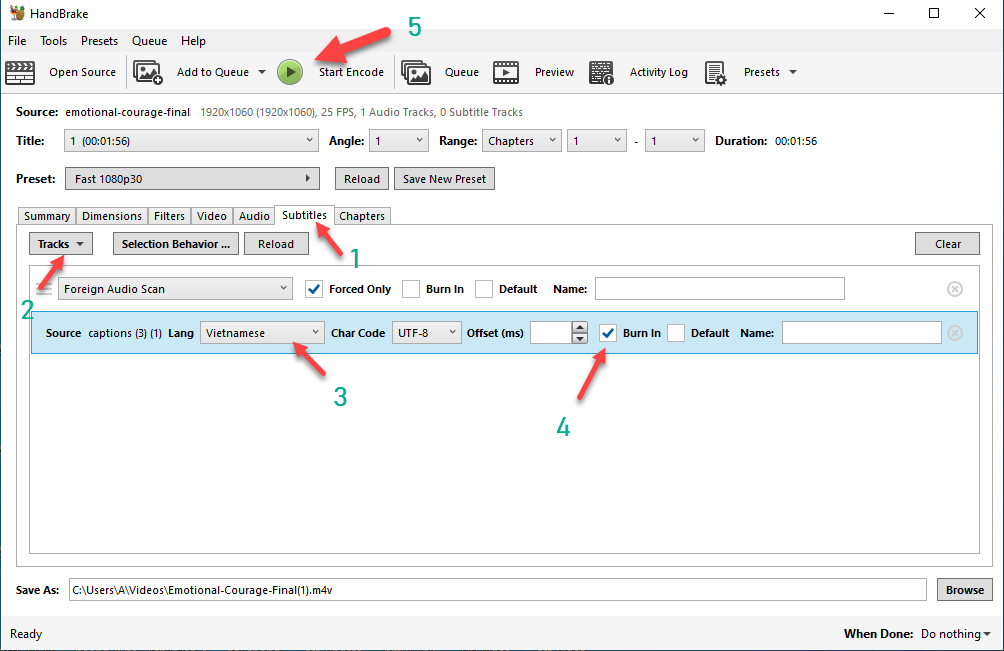Screen dimensions: 1004x651
Task: Click the Save As file path field
Action: [496, 590]
